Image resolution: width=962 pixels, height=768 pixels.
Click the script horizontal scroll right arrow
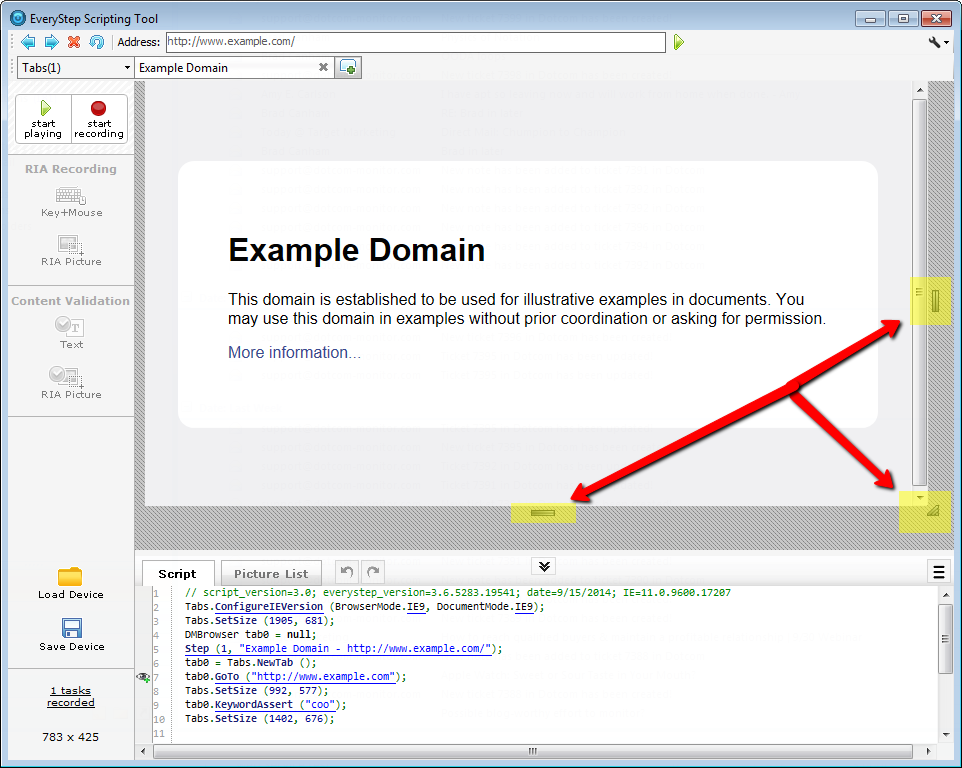928,751
